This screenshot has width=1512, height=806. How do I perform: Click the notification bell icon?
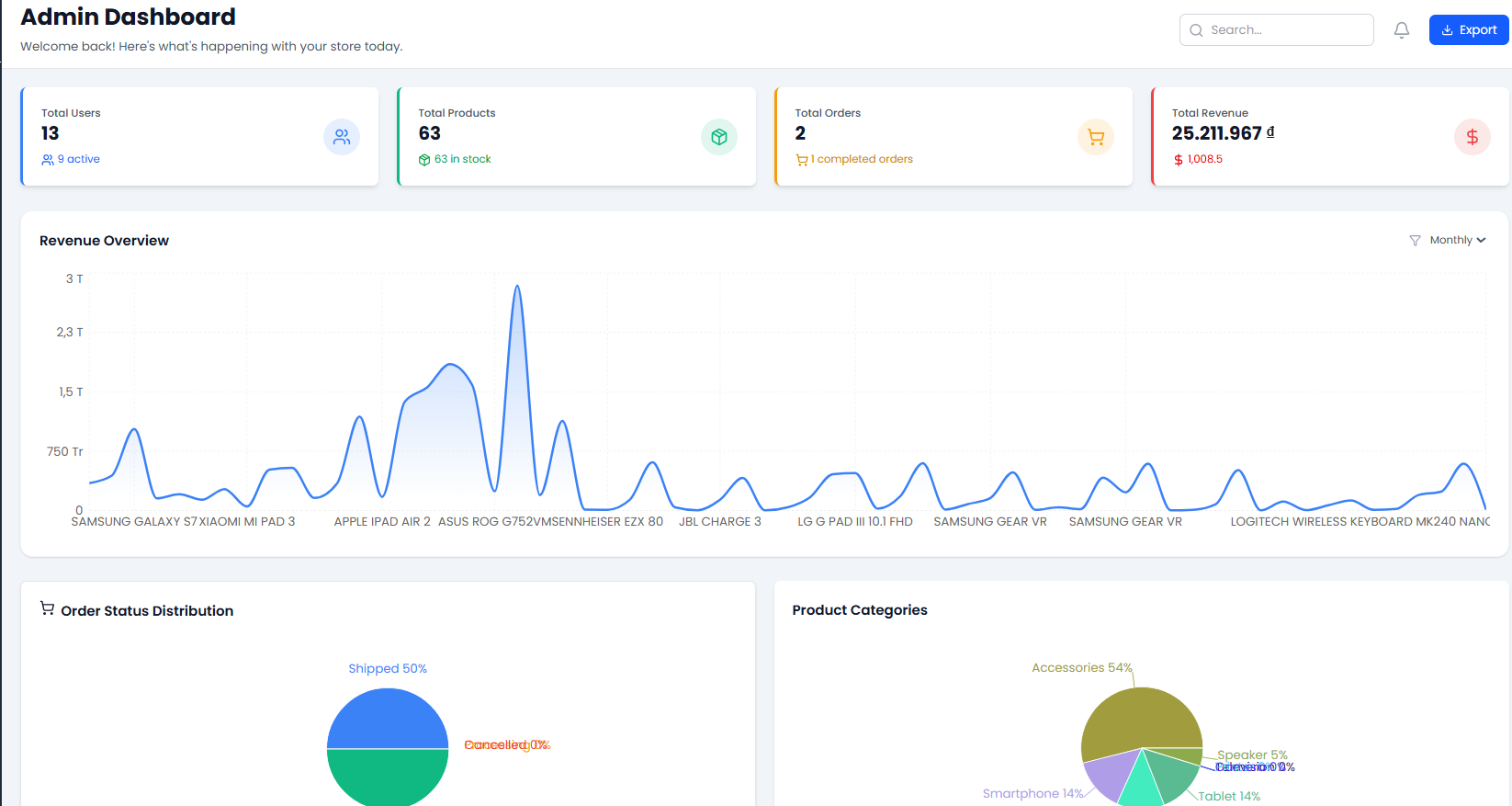coord(1402,30)
